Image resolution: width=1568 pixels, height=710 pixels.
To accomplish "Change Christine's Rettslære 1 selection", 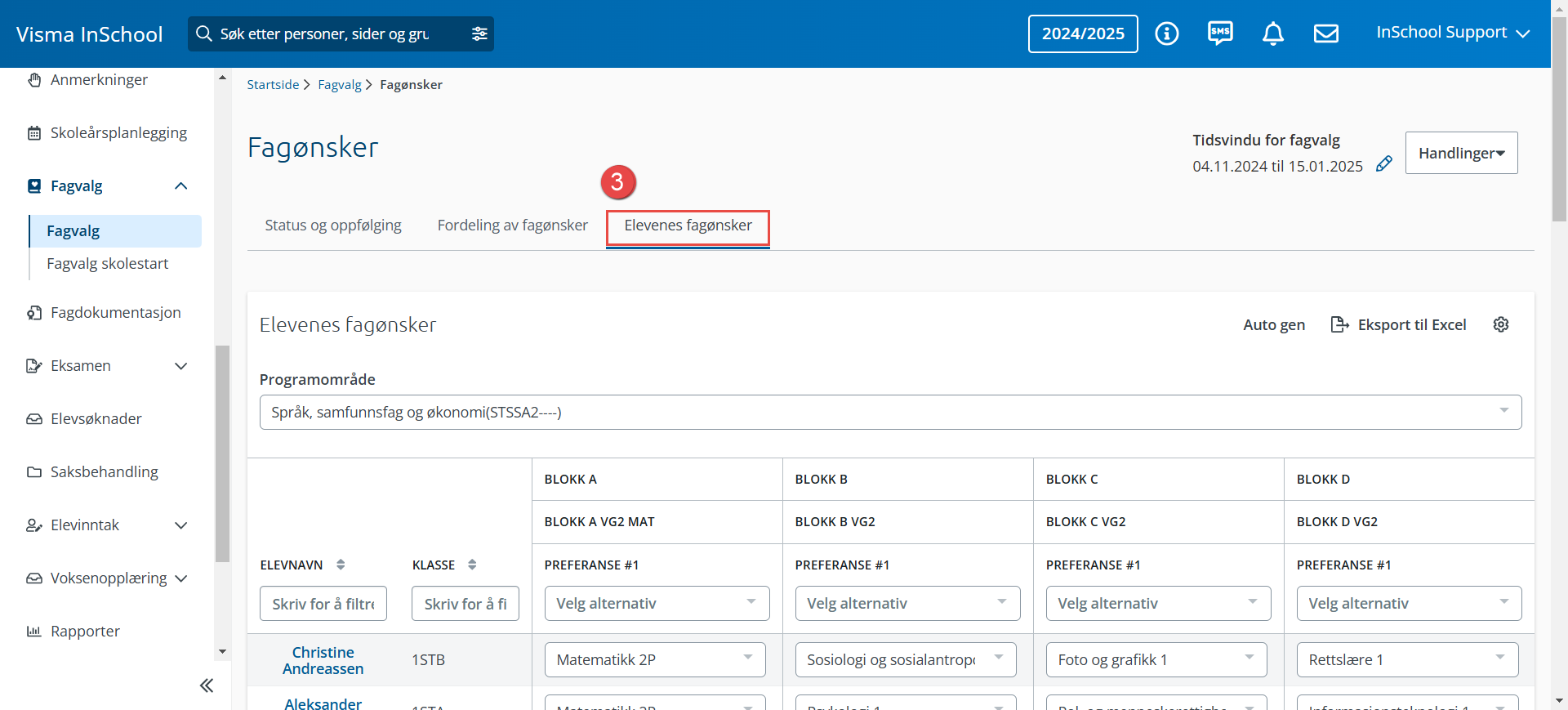I will (x=1407, y=660).
